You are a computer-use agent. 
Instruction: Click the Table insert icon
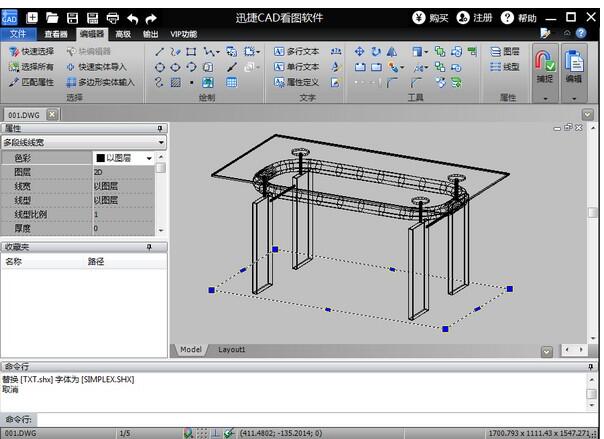click(x=232, y=82)
